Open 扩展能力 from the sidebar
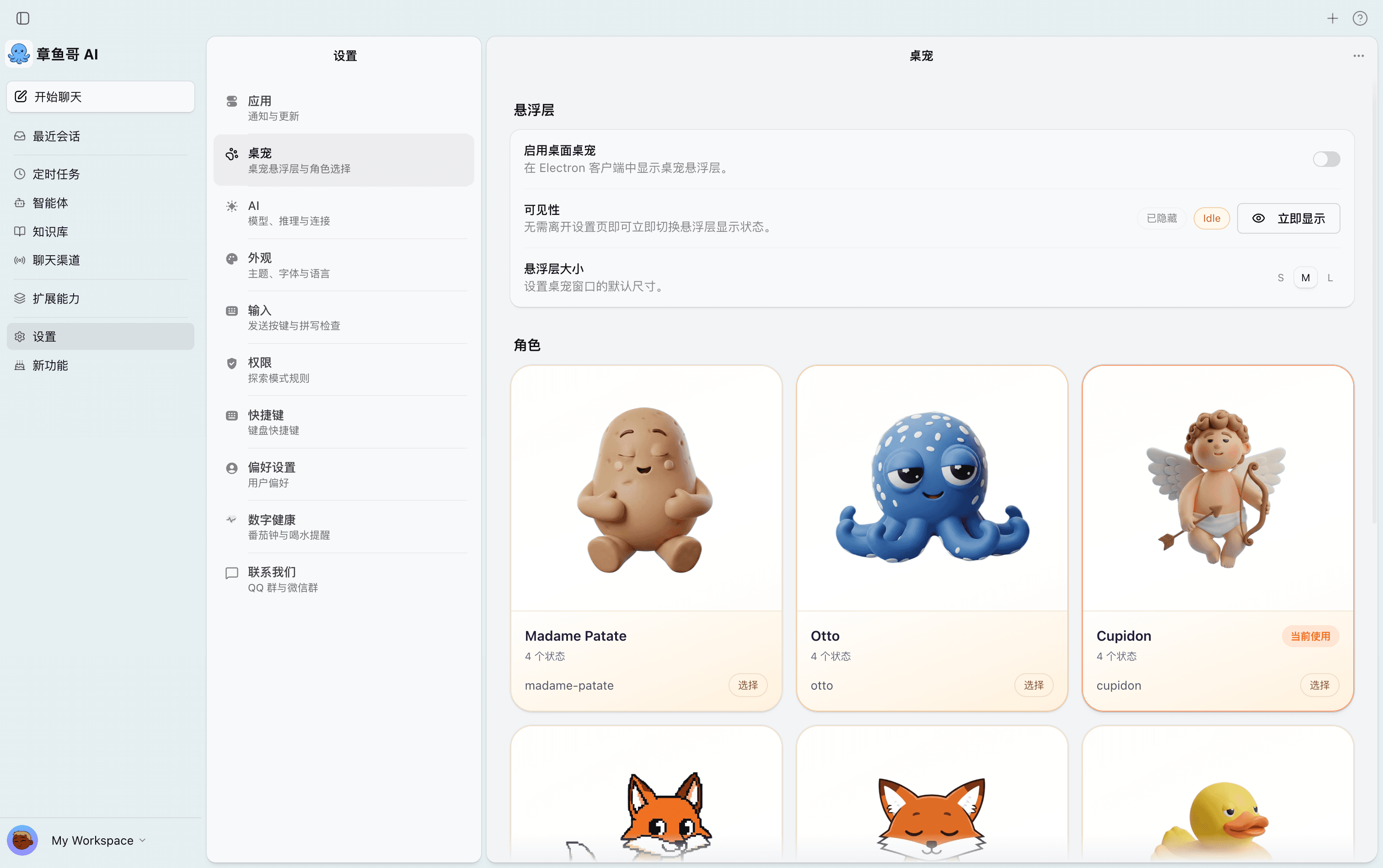1383x868 pixels. (55, 299)
